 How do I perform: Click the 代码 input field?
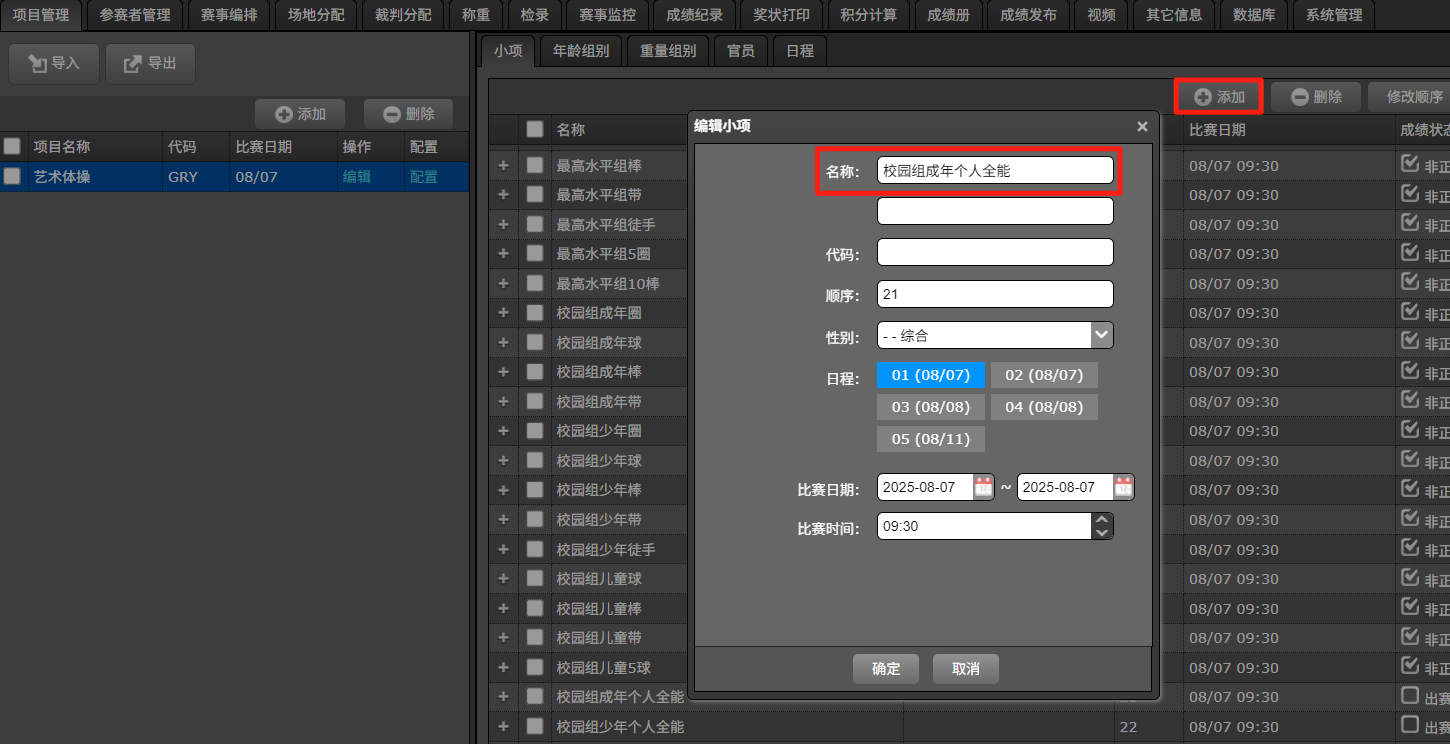tap(995, 253)
